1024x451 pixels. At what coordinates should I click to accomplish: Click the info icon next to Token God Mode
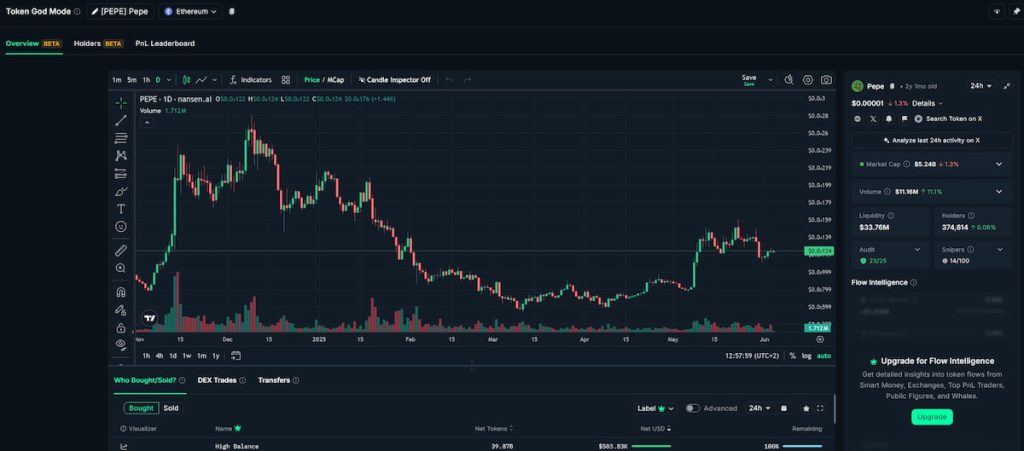(78, 12)
